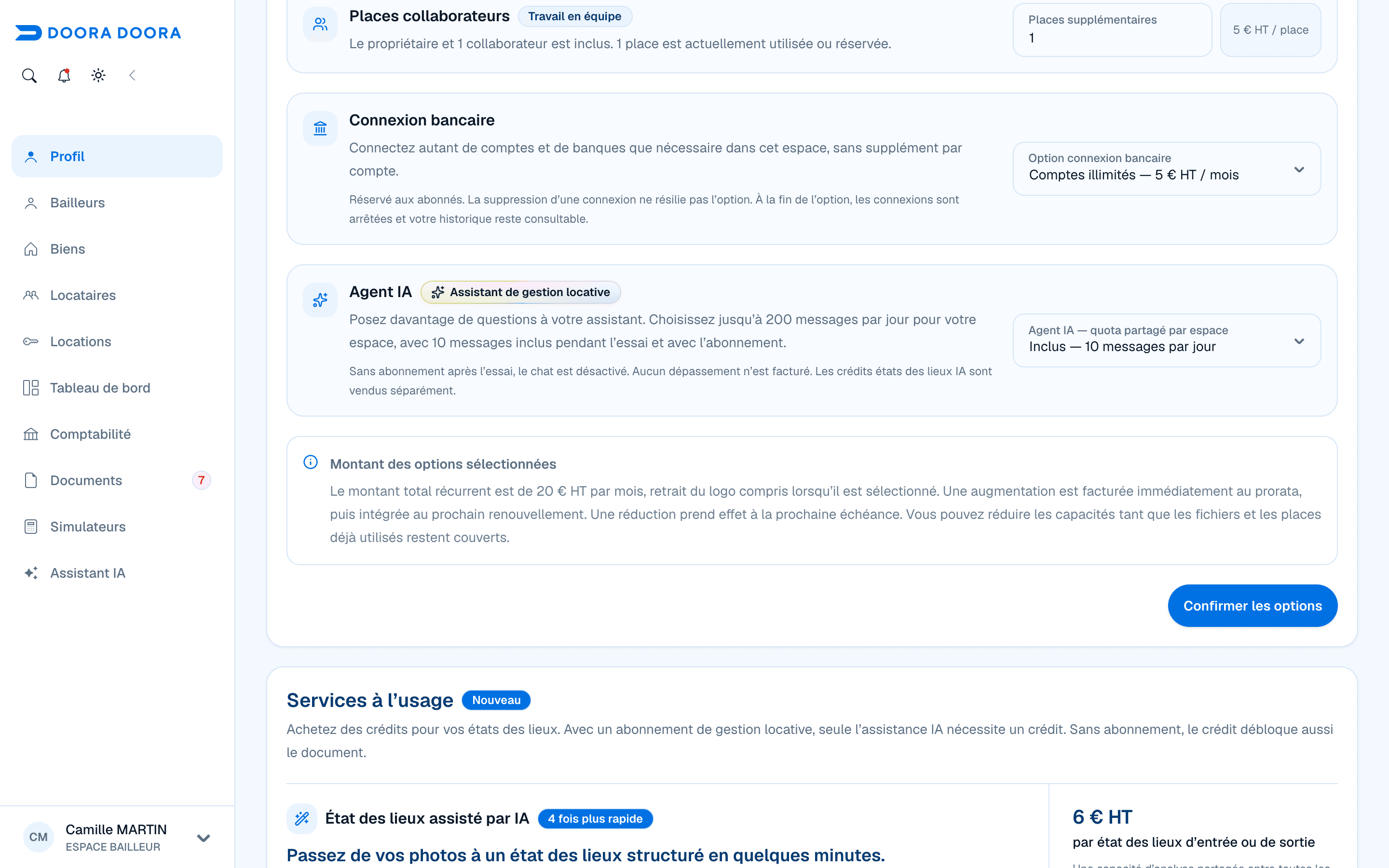Click the Travail en équipe badge
The height and width of the screenshot is (868, 1389).
[x=574, y=16]
